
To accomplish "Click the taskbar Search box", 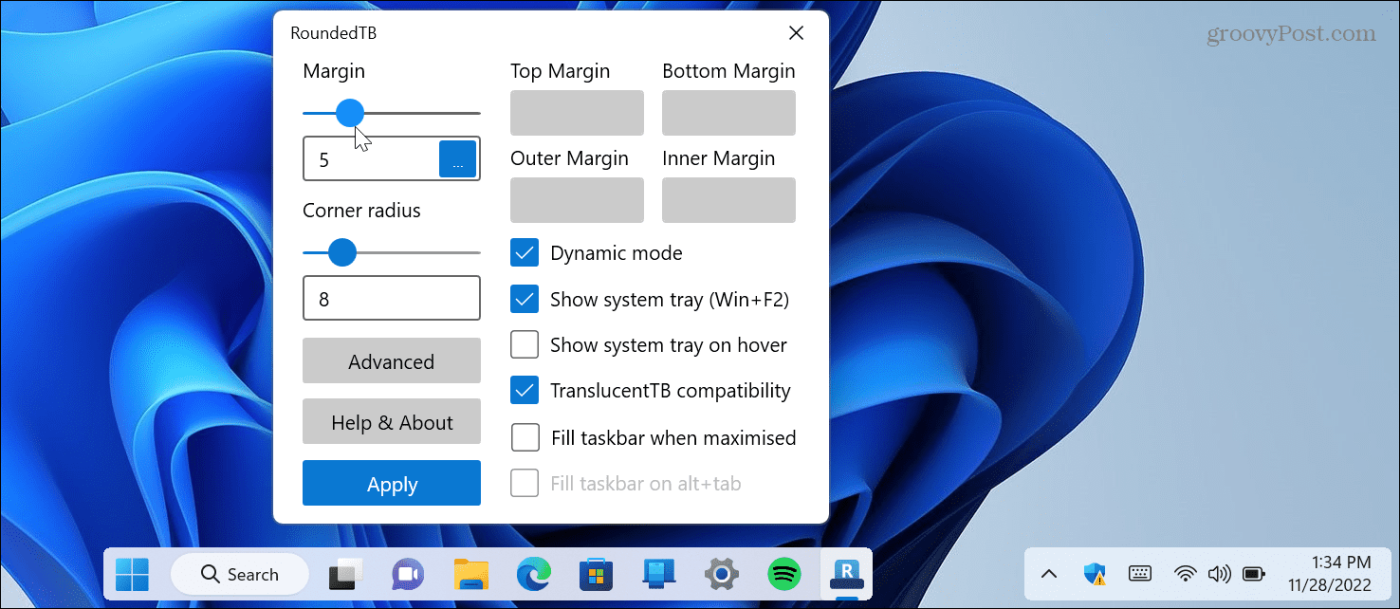I will (x=240, y=574).
